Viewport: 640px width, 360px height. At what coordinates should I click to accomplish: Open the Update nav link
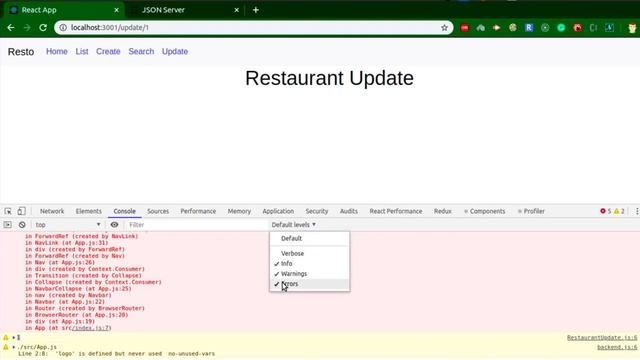click(175, 51)
